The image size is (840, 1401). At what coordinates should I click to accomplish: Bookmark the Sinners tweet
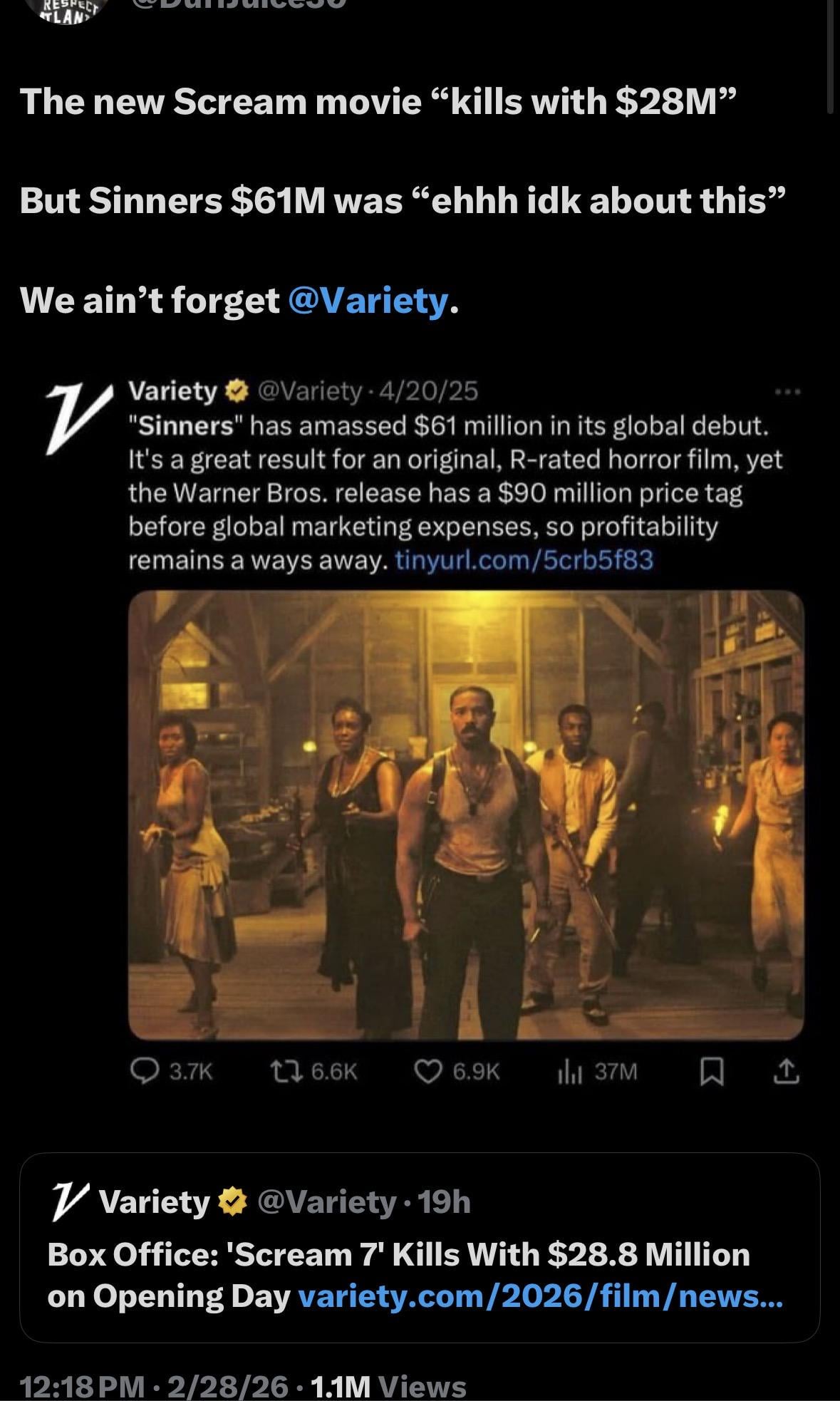pyautogui.click(x=712, y=1071)
